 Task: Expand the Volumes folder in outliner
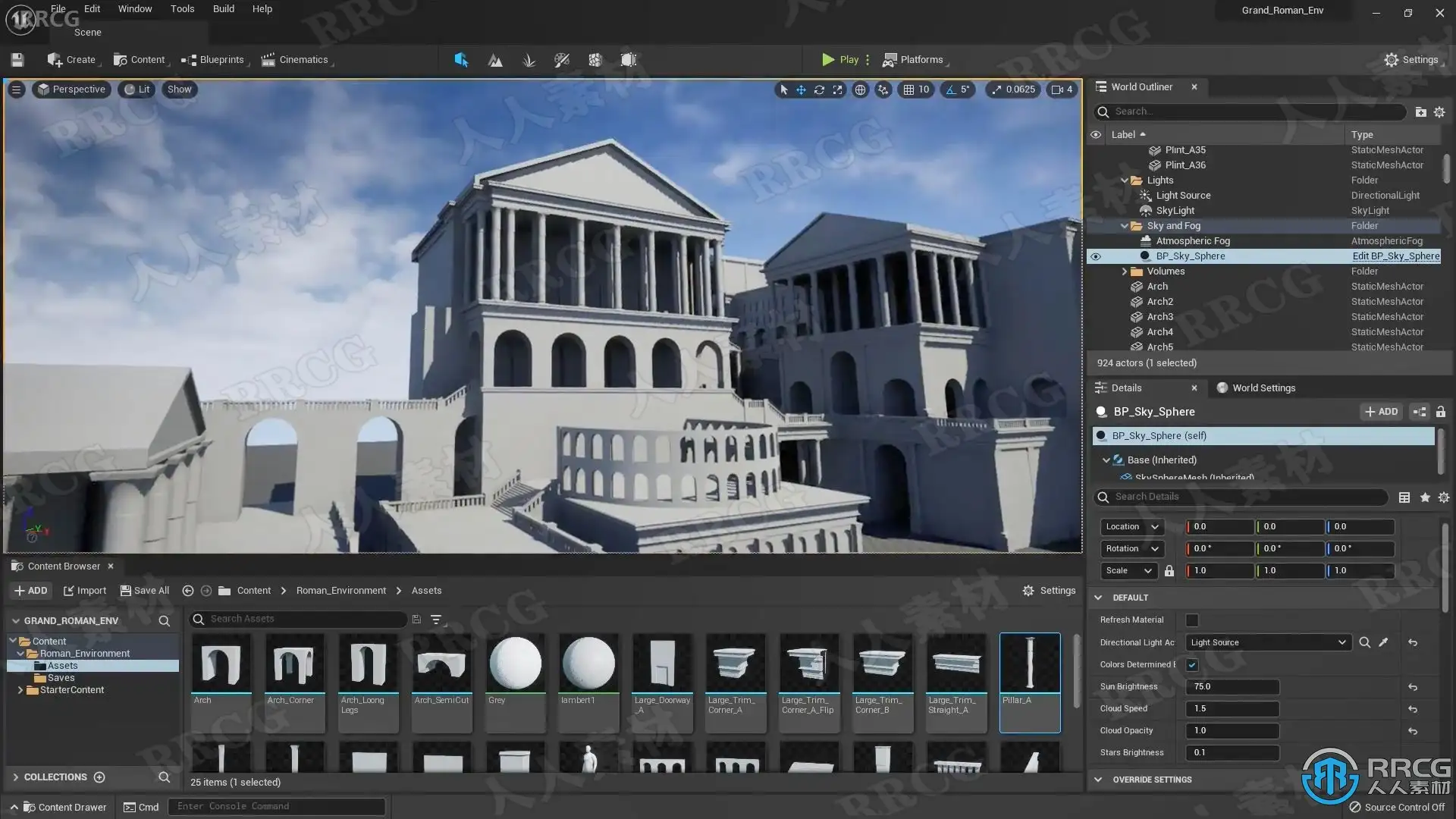[x=1125, y=271]
